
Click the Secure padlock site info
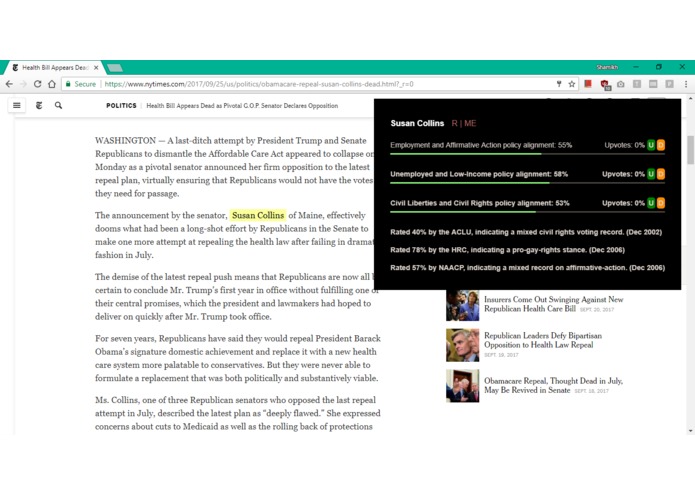(81, 84)
